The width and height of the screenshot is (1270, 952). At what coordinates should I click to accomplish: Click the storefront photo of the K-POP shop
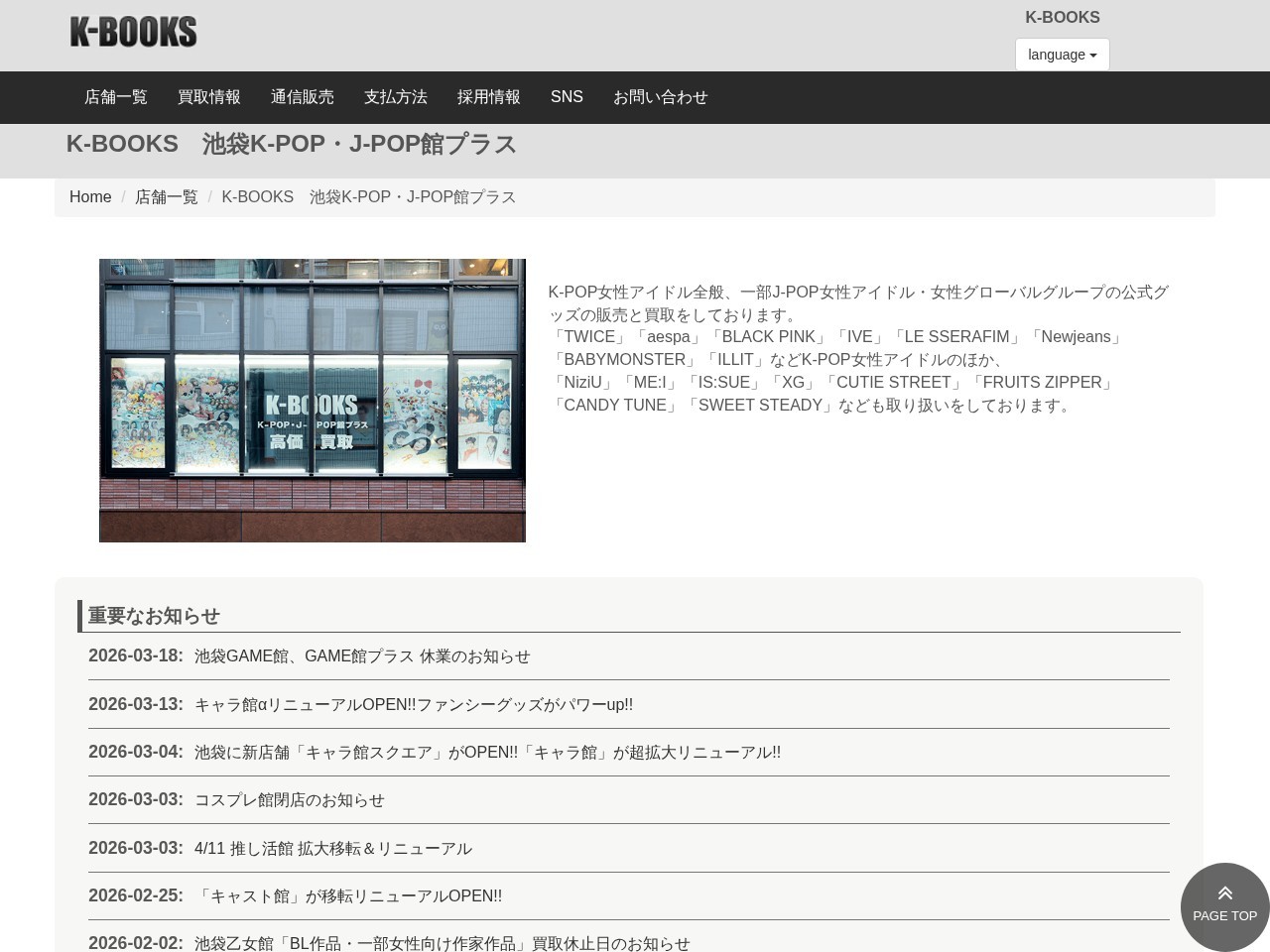click(x=312, y=400)
